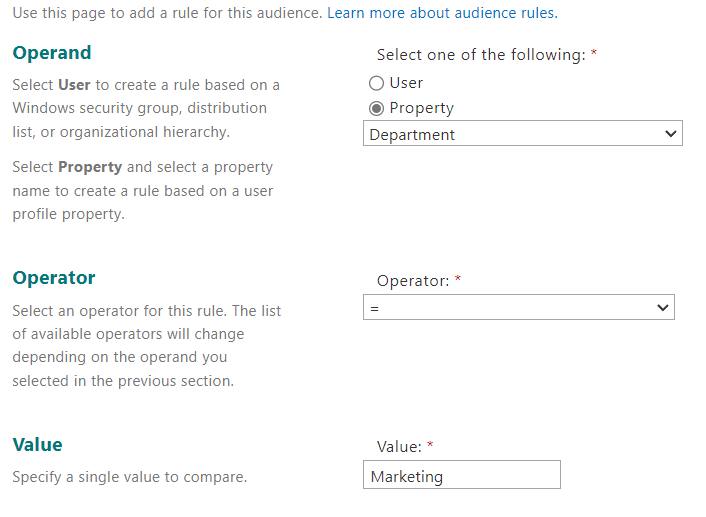
Task: Click the Value section heading
Action: (x=37, y=444)
